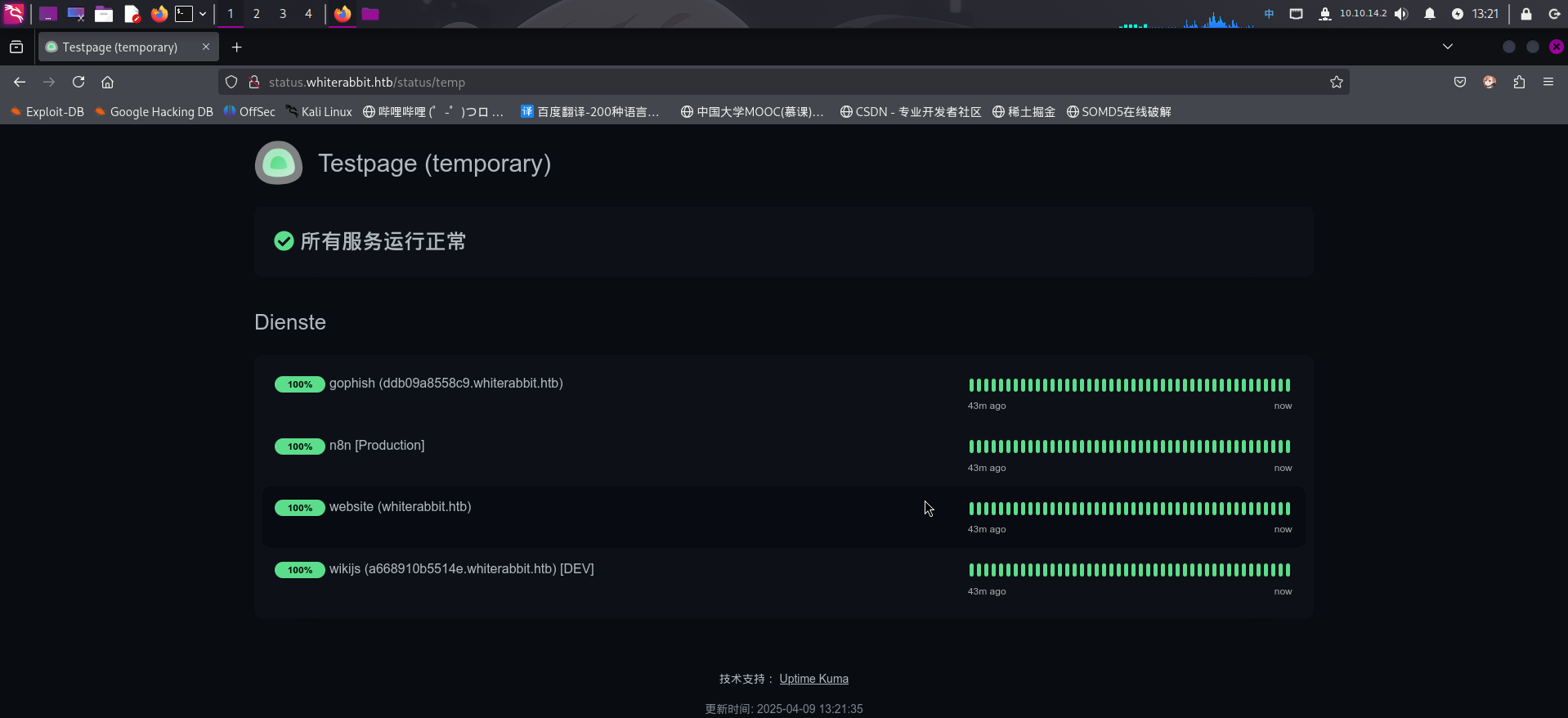Viewport: 1568px width, 718px height.
Task: Open the volume control in system tray
Action: (1401, 14)
